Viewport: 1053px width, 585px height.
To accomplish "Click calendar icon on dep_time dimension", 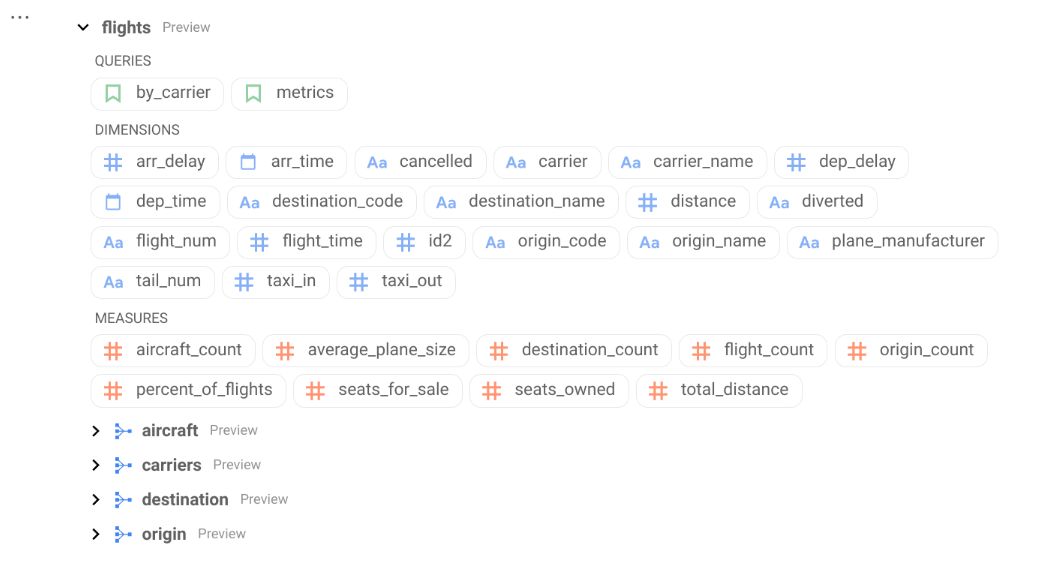I will point(113,201).
